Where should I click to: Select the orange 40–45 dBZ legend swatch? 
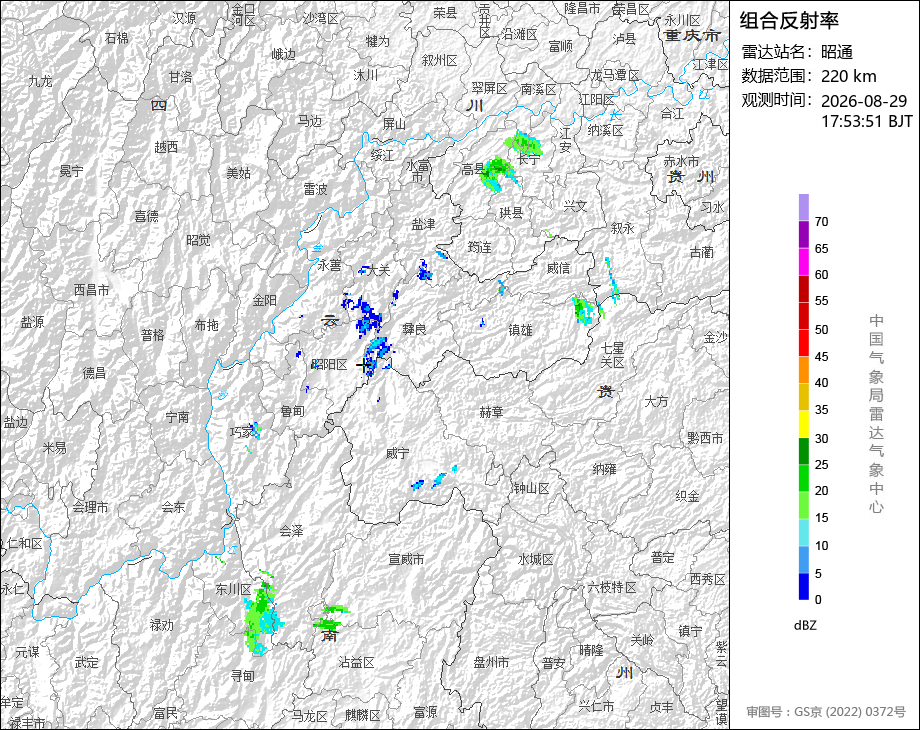click(804, 370)
